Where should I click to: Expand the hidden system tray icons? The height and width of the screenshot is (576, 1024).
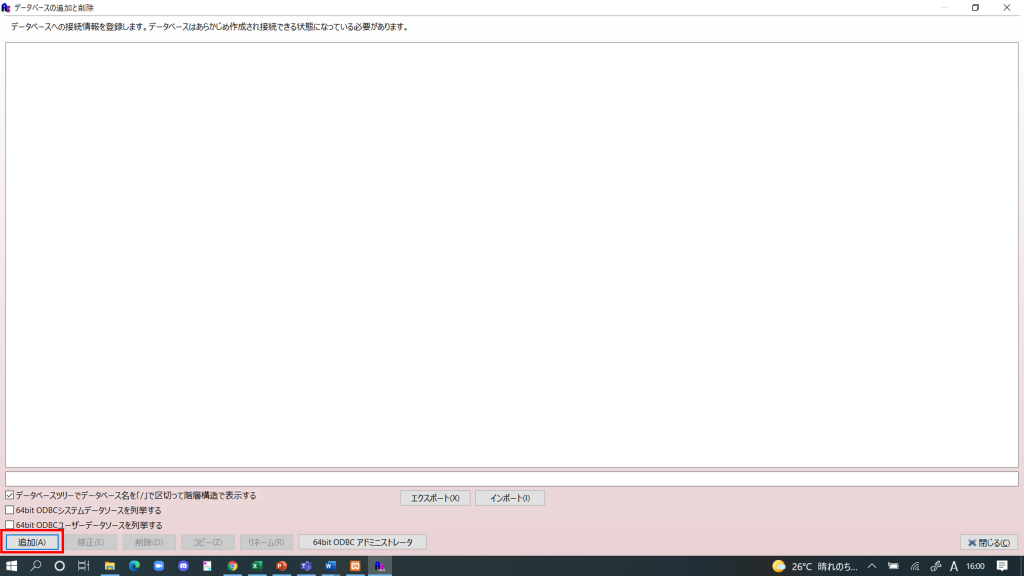872,566
